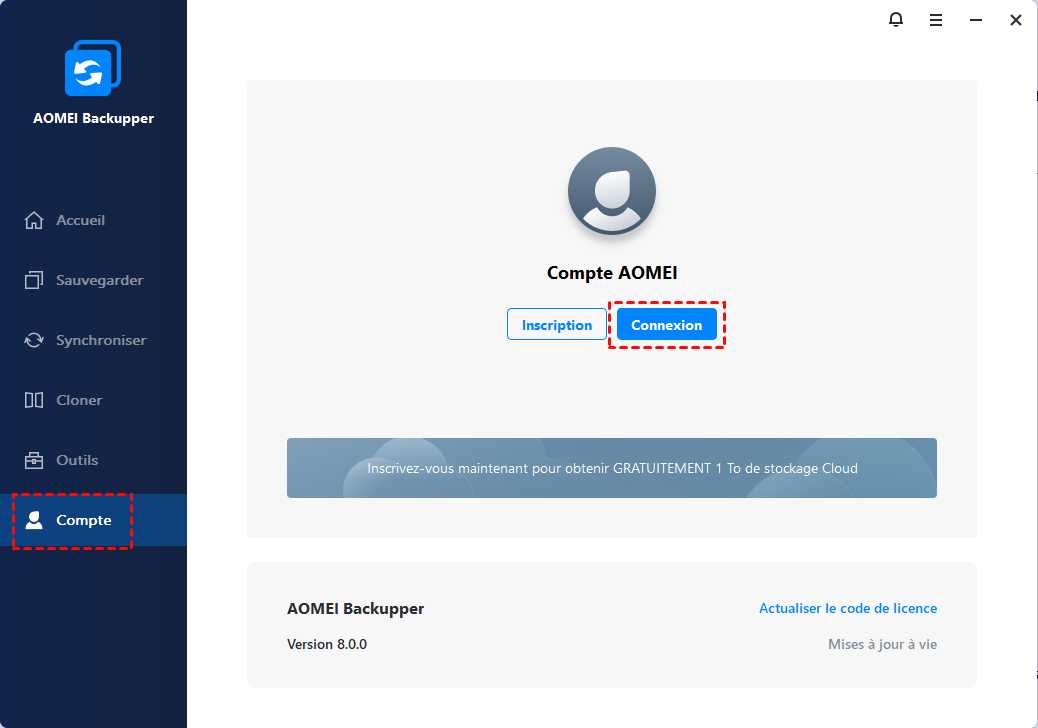This screenshot has width=1038, height=728.
Task: Click the Compte AOMEI heading
Action: click(612, 273)
